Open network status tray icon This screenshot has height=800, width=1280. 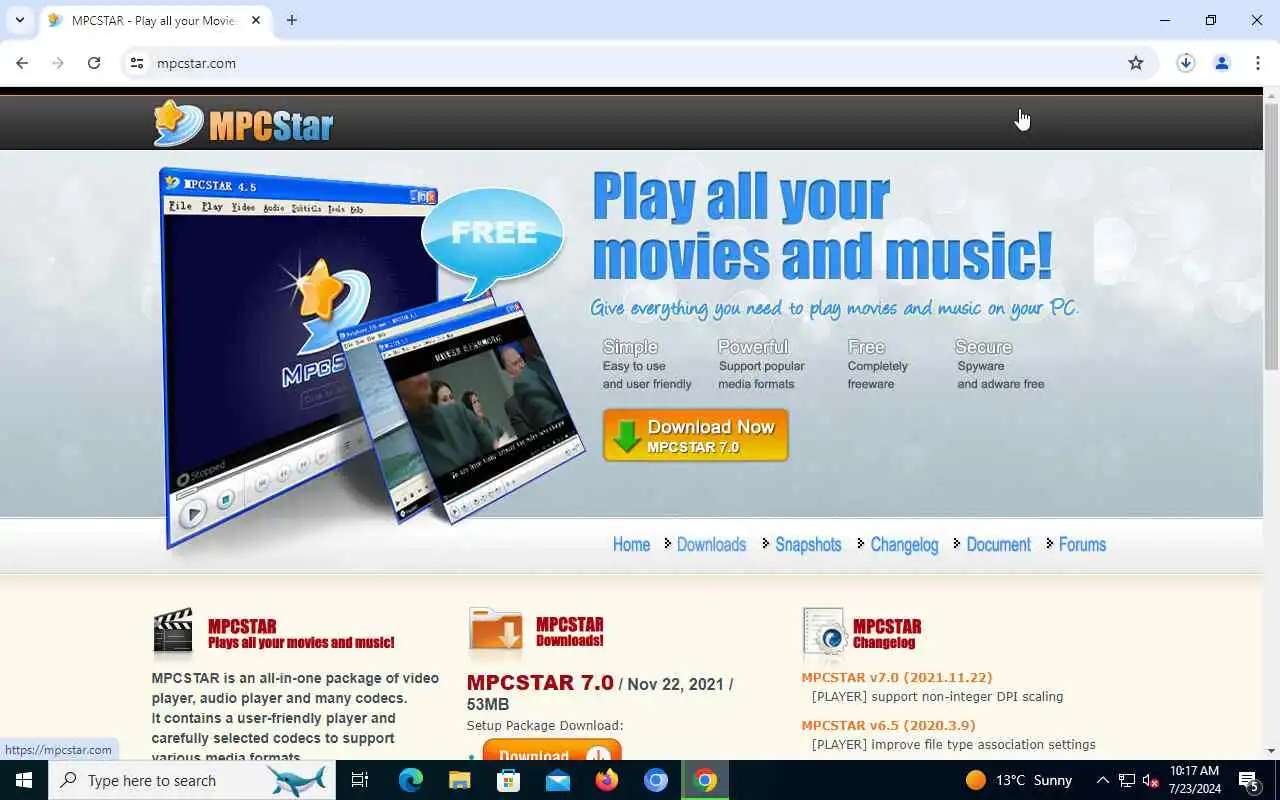[x=1126, y=780]
